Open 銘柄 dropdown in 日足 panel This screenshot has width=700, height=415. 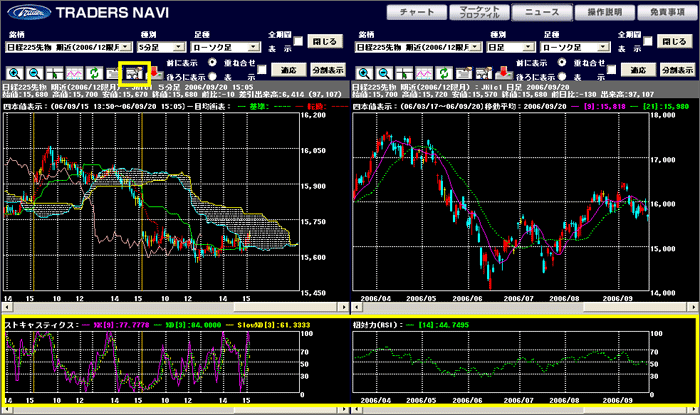(418, 47)
